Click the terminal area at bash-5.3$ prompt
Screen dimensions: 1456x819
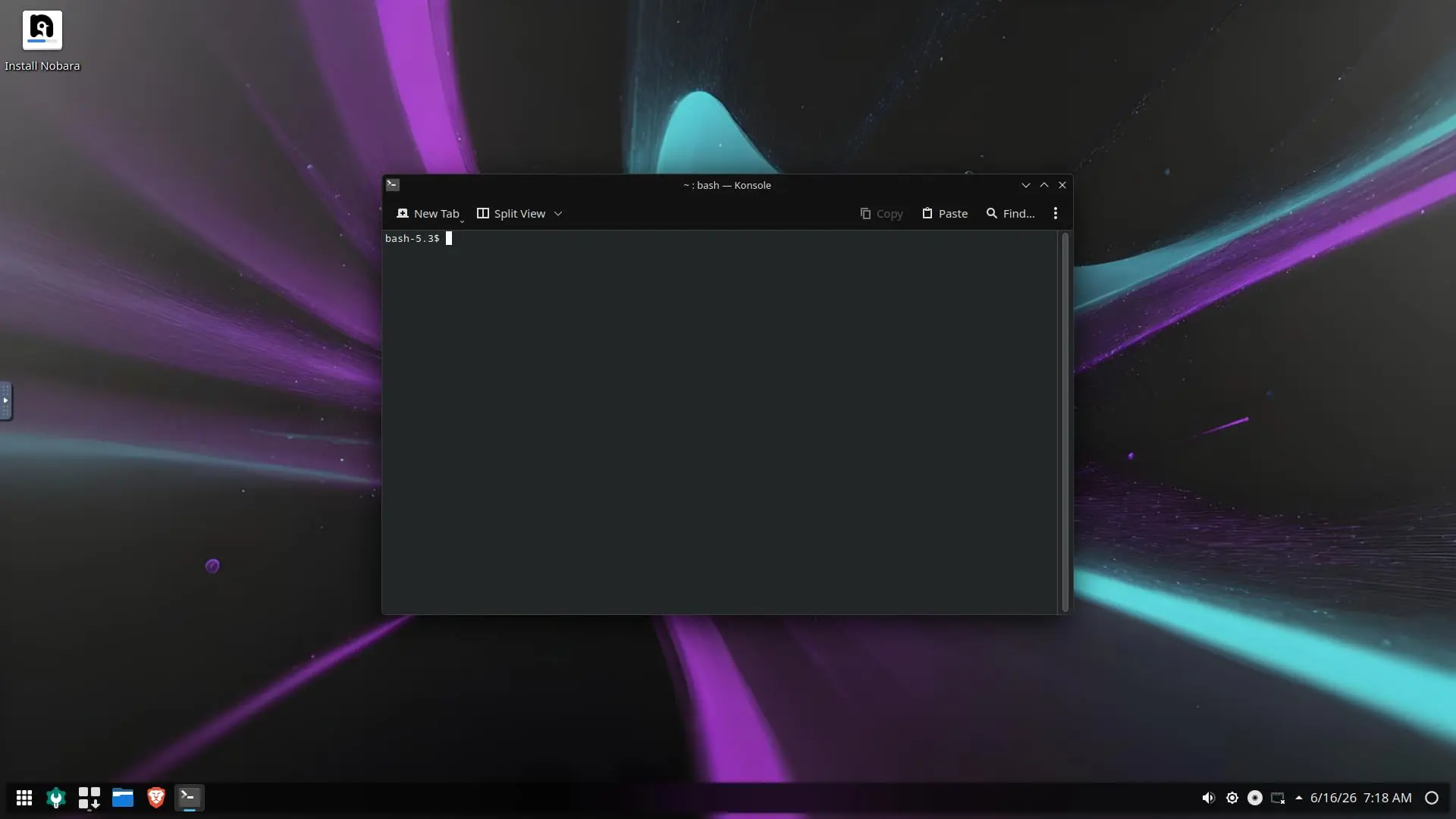tap(720, 422)
